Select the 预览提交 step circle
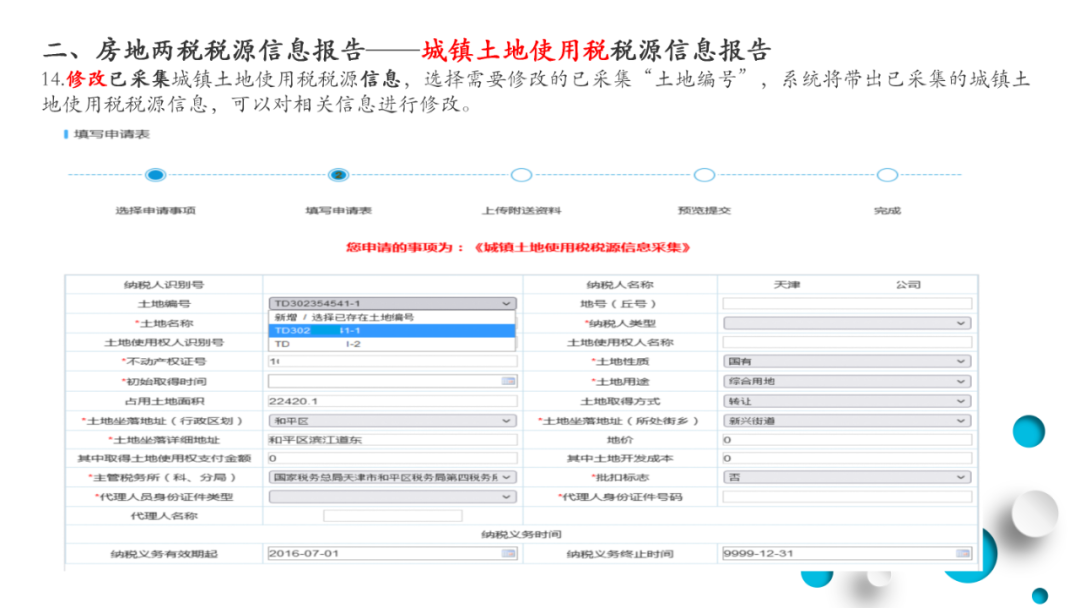 point(704,175)
